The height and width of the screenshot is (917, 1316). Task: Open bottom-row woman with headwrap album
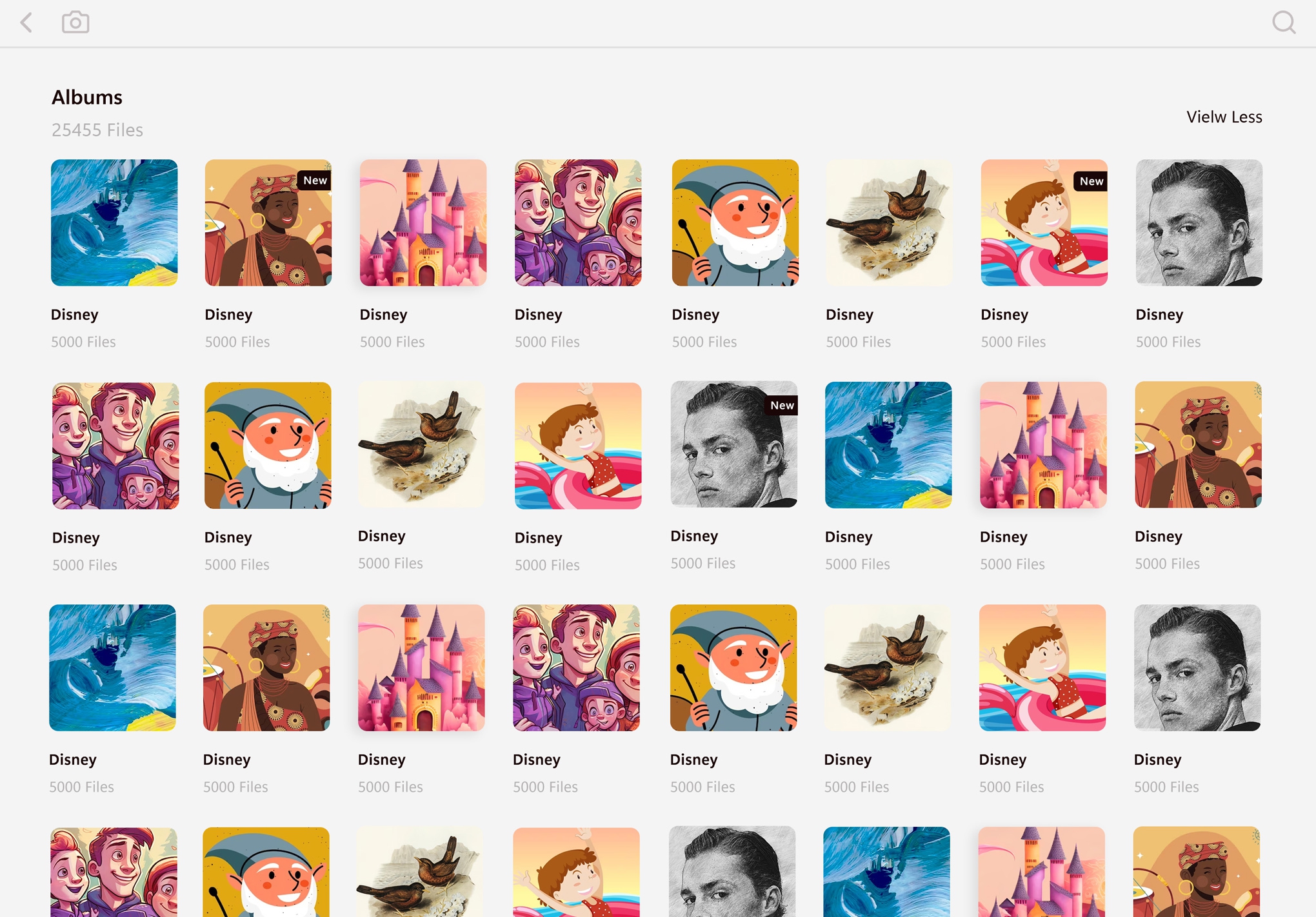pyautogui.click(x=1197, y=871)
